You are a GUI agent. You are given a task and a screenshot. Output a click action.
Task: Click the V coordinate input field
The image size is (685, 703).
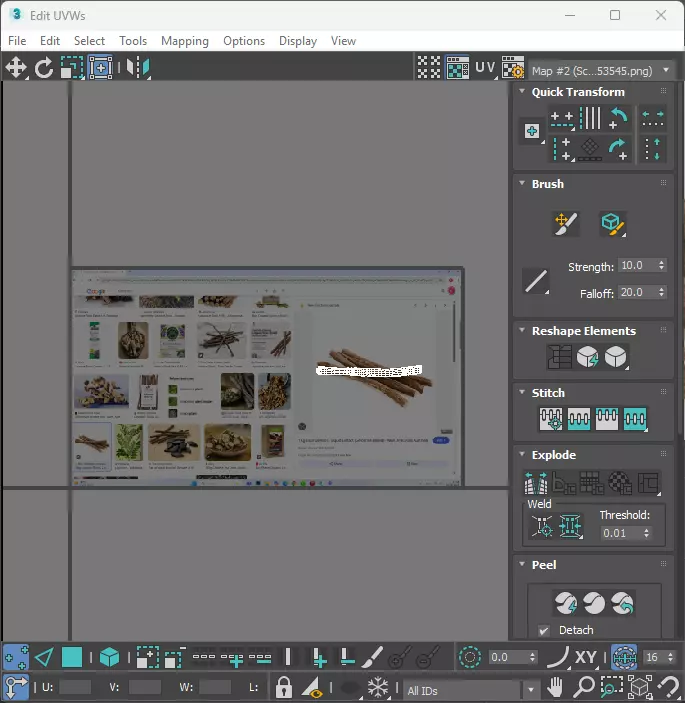144,687
